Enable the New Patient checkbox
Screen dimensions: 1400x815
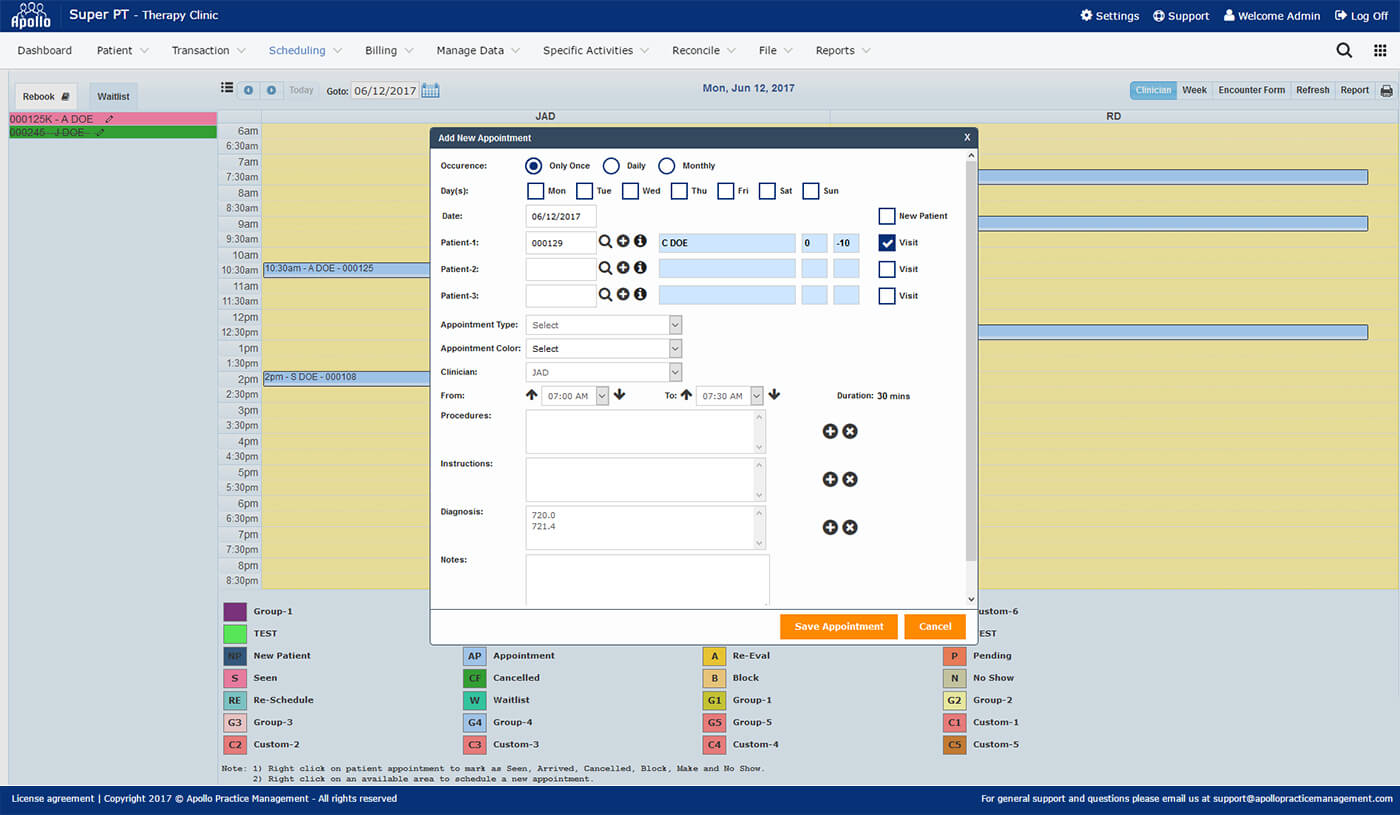[887, 216]
